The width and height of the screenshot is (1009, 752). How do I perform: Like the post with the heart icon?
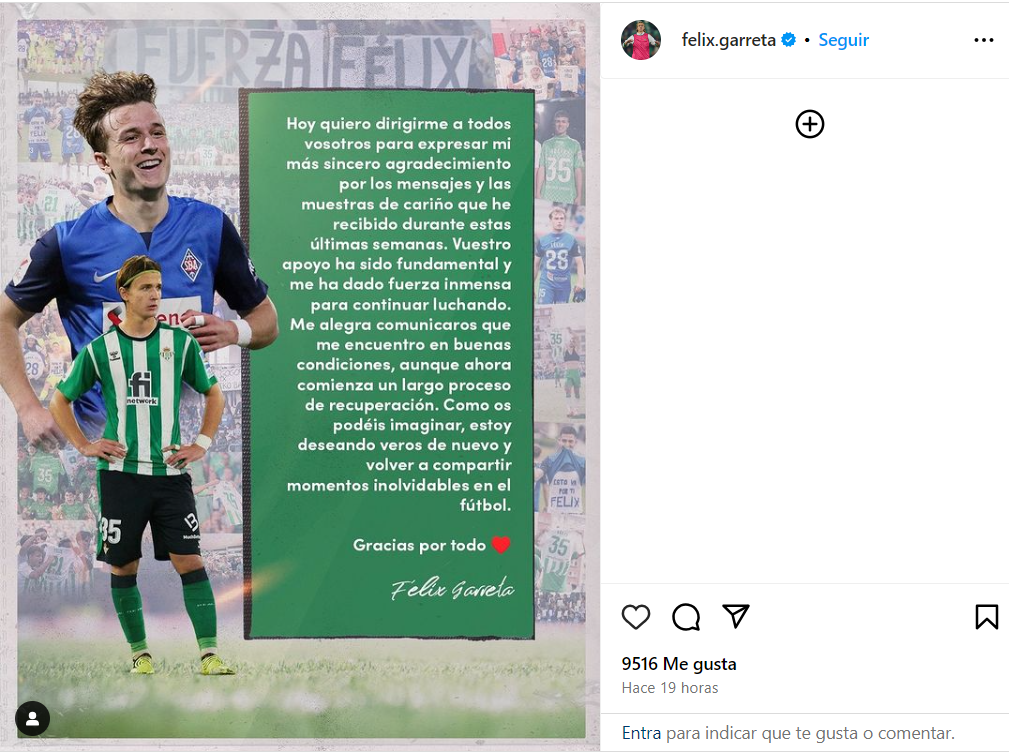click(x=636, y=617)
